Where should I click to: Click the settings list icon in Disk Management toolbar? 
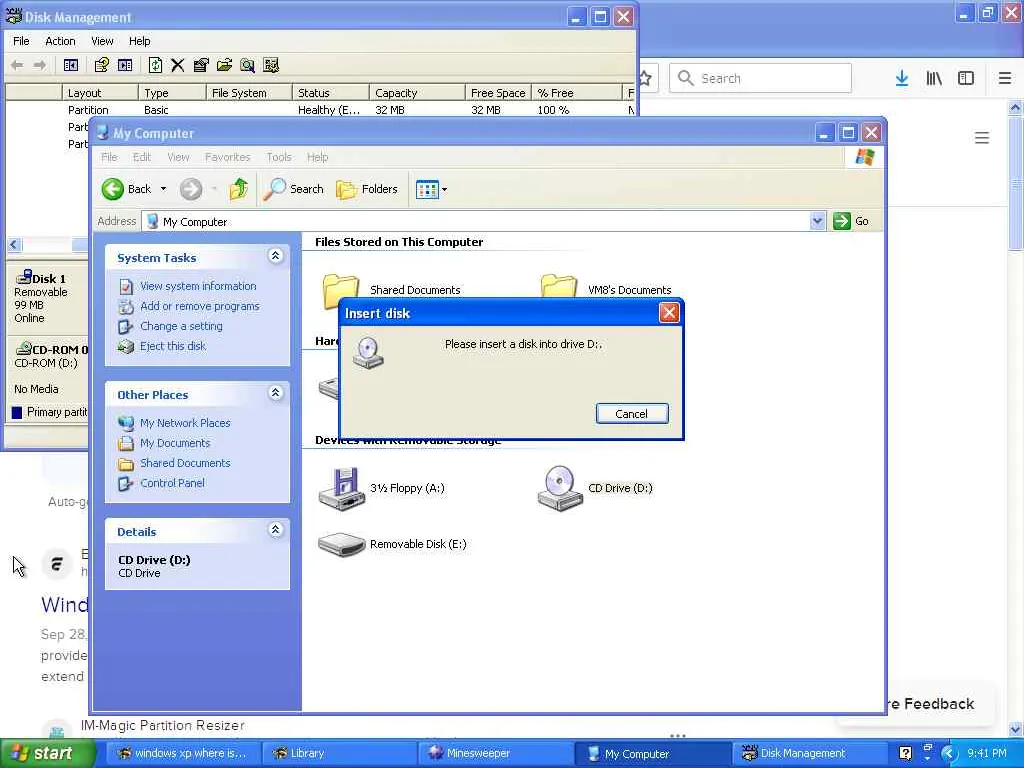point(271,65)
